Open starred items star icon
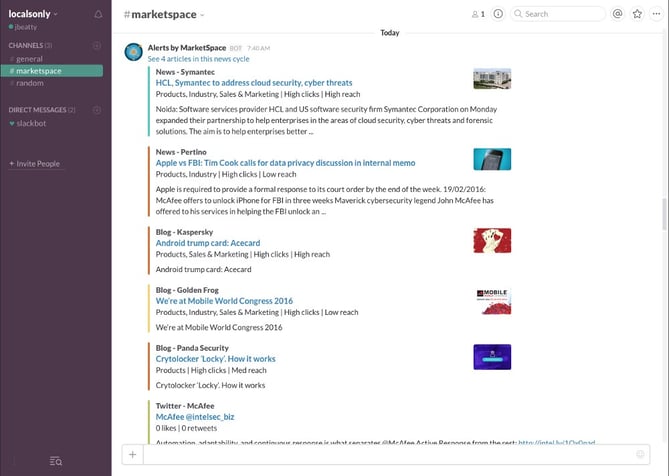 637,14
